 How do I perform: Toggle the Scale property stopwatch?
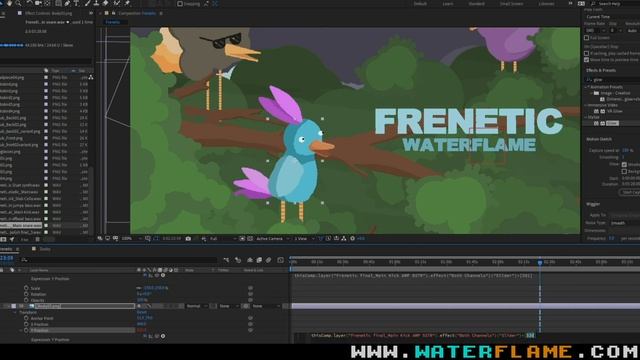pyautogui.click(x=26, y=288)
